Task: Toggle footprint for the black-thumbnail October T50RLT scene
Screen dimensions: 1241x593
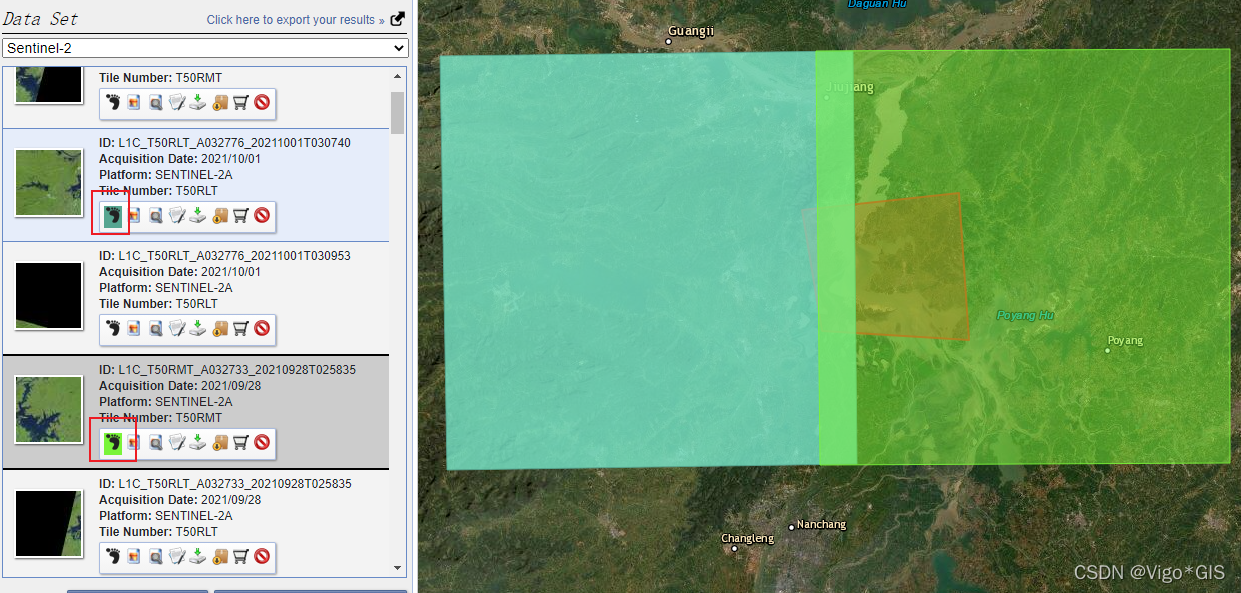Action: pyautogui.click(x=112, y=329)
